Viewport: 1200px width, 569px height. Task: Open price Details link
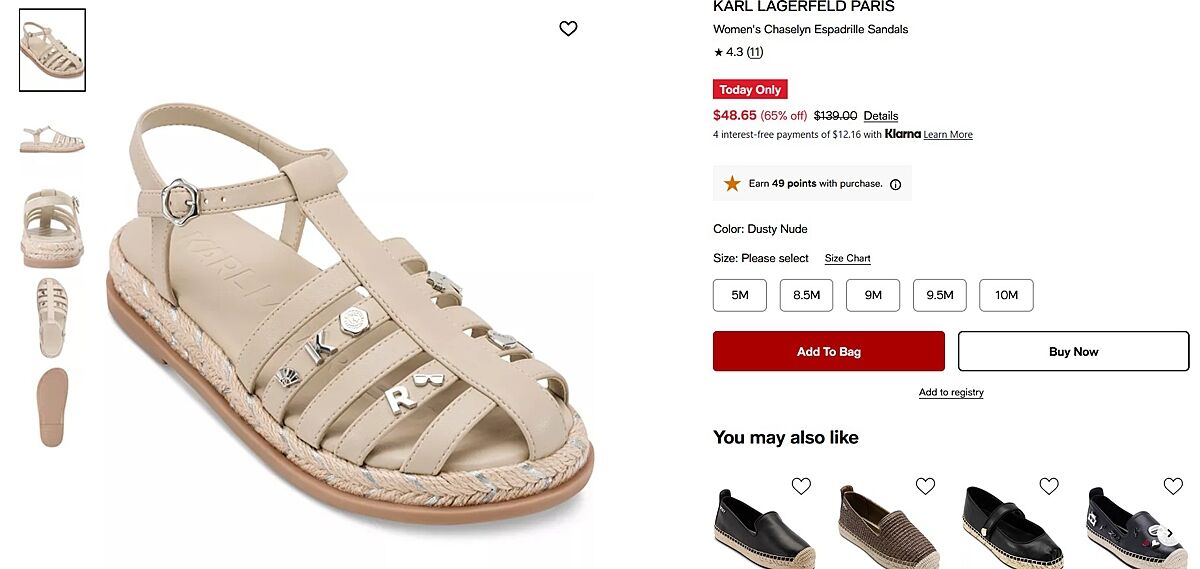tap(881, 116)
